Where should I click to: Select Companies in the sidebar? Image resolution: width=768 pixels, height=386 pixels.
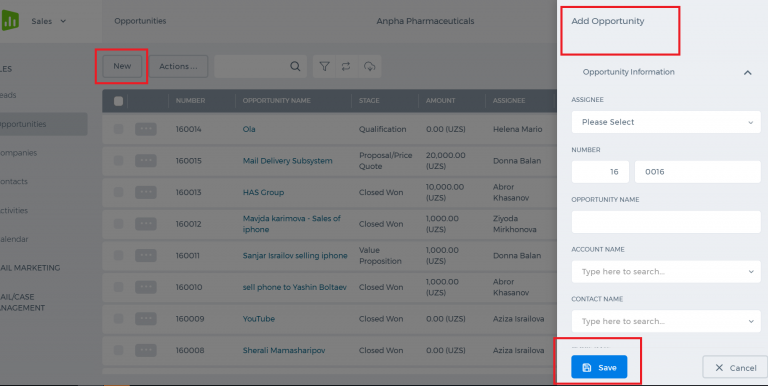click(x=19, y=153)
